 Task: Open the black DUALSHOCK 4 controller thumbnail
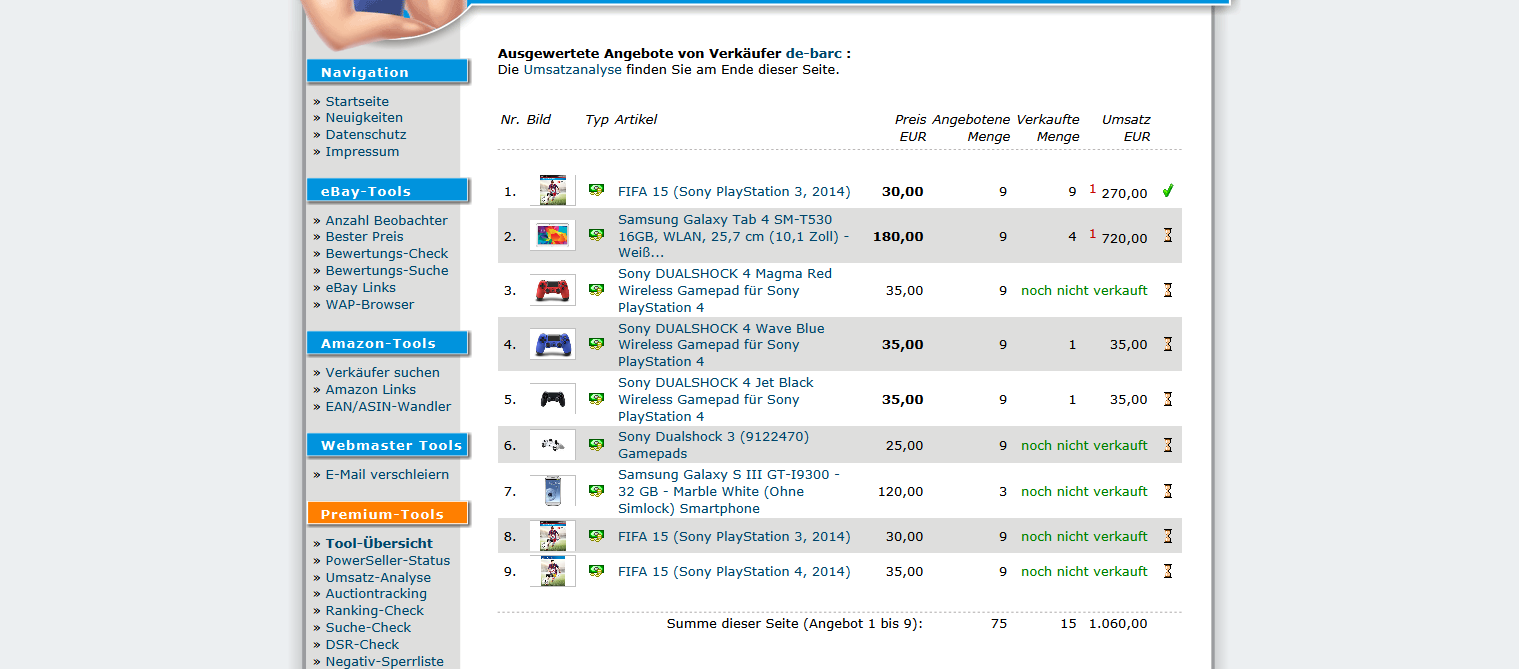point(553,399)
